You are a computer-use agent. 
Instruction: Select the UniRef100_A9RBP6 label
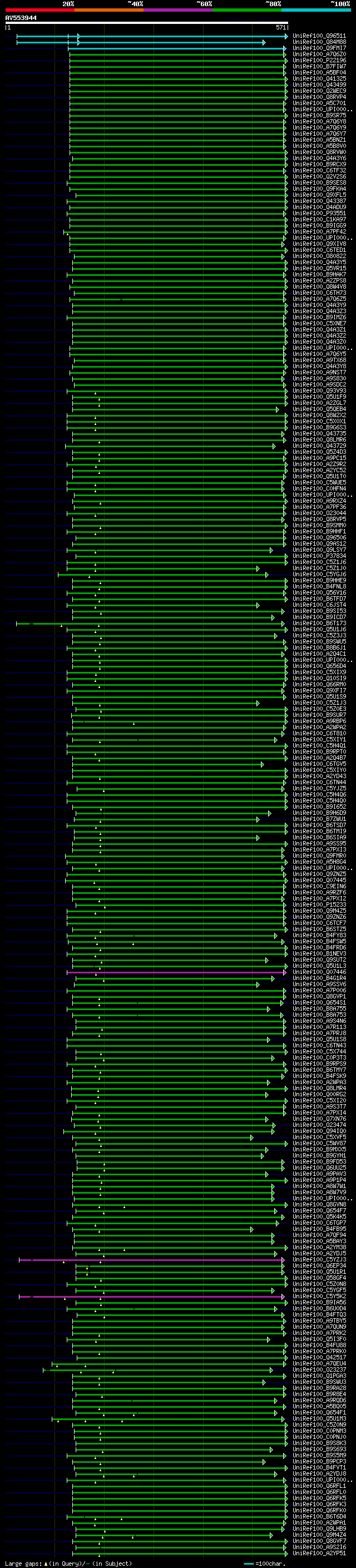tap(319, 721)
